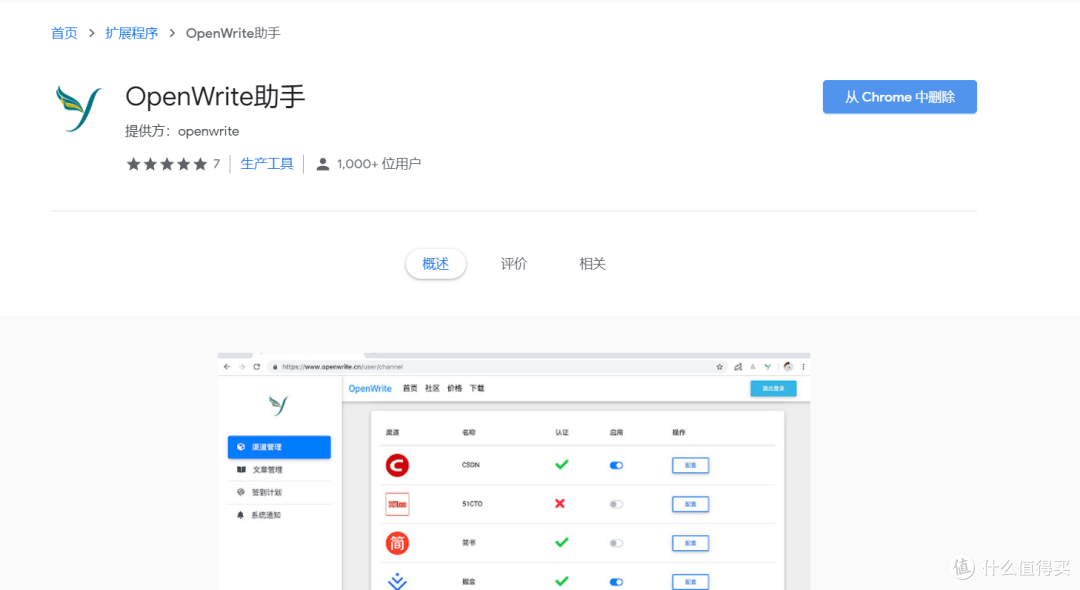Click the 操作 column header
This screenshot has height=590, width=1080.
679,432
